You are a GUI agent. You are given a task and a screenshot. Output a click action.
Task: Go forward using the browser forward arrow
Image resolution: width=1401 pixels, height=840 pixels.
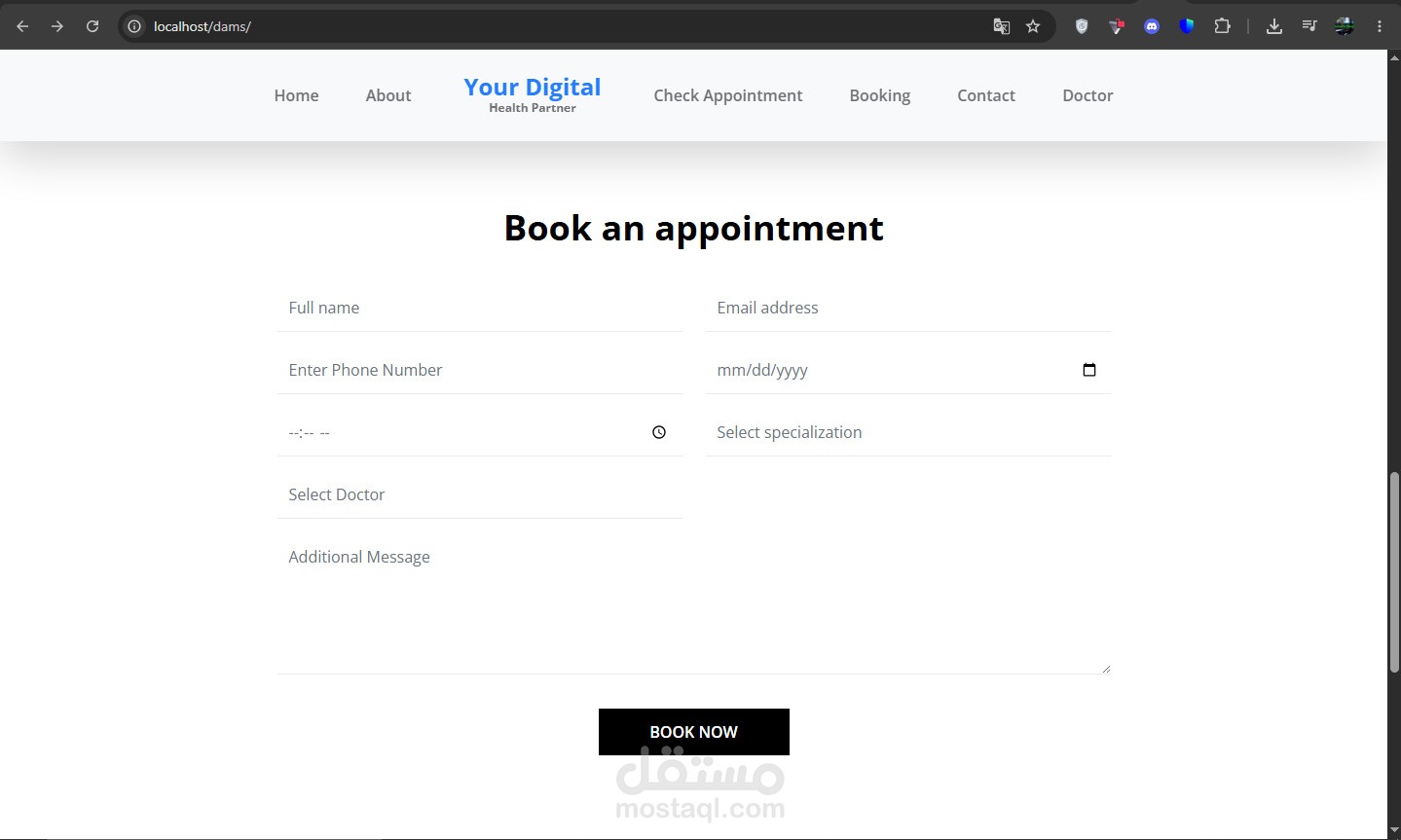pyautogui.click(x=57, y=26)
